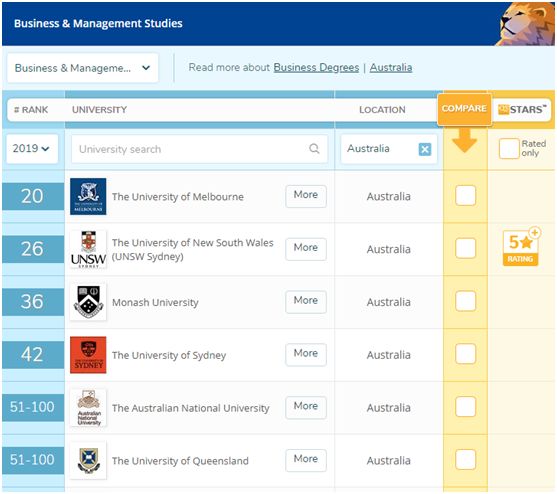The width and height of the screenshot is (557, 494).
Task: Open The University of Melbourne name link
Action: pos(178,197)
